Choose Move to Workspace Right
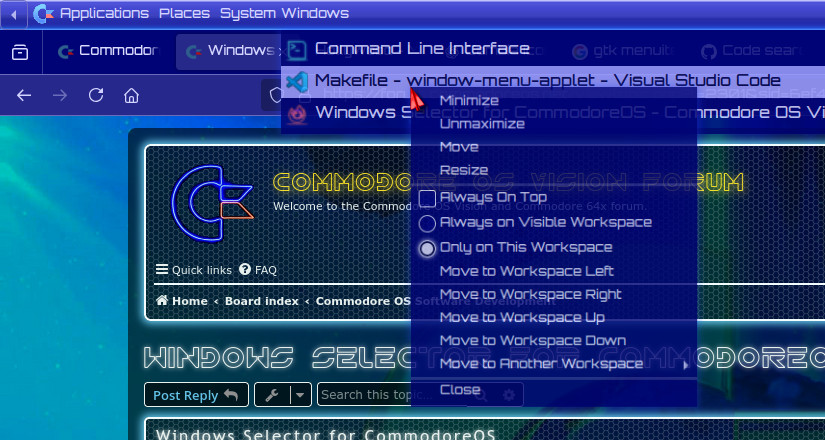This screenshot has width=825, height=440. (554, 294)
